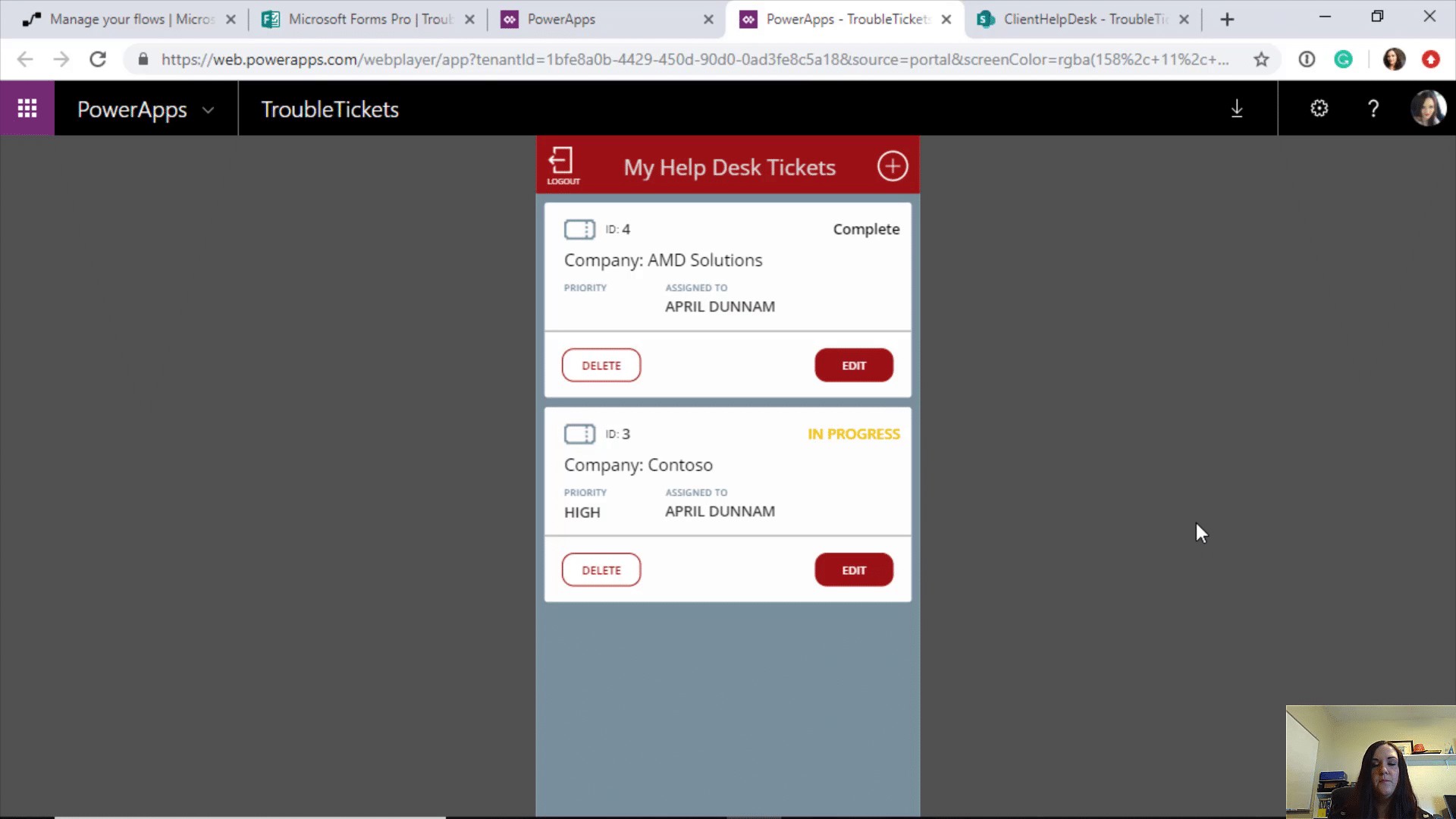1456x819 pixels.
Task: Delete the AMD Solutions ticket
Action: [601, 366]
